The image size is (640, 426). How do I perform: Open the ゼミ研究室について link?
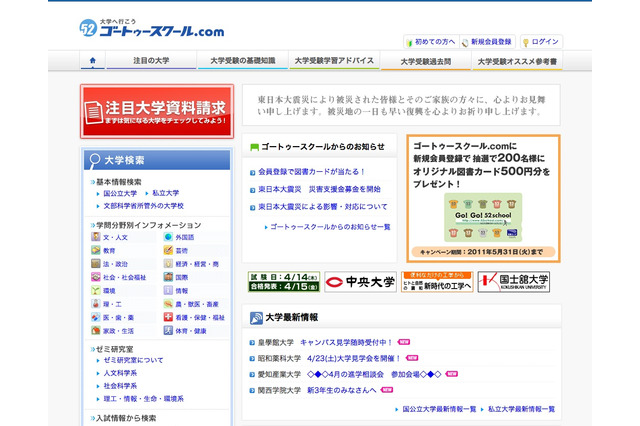point(133,360)
